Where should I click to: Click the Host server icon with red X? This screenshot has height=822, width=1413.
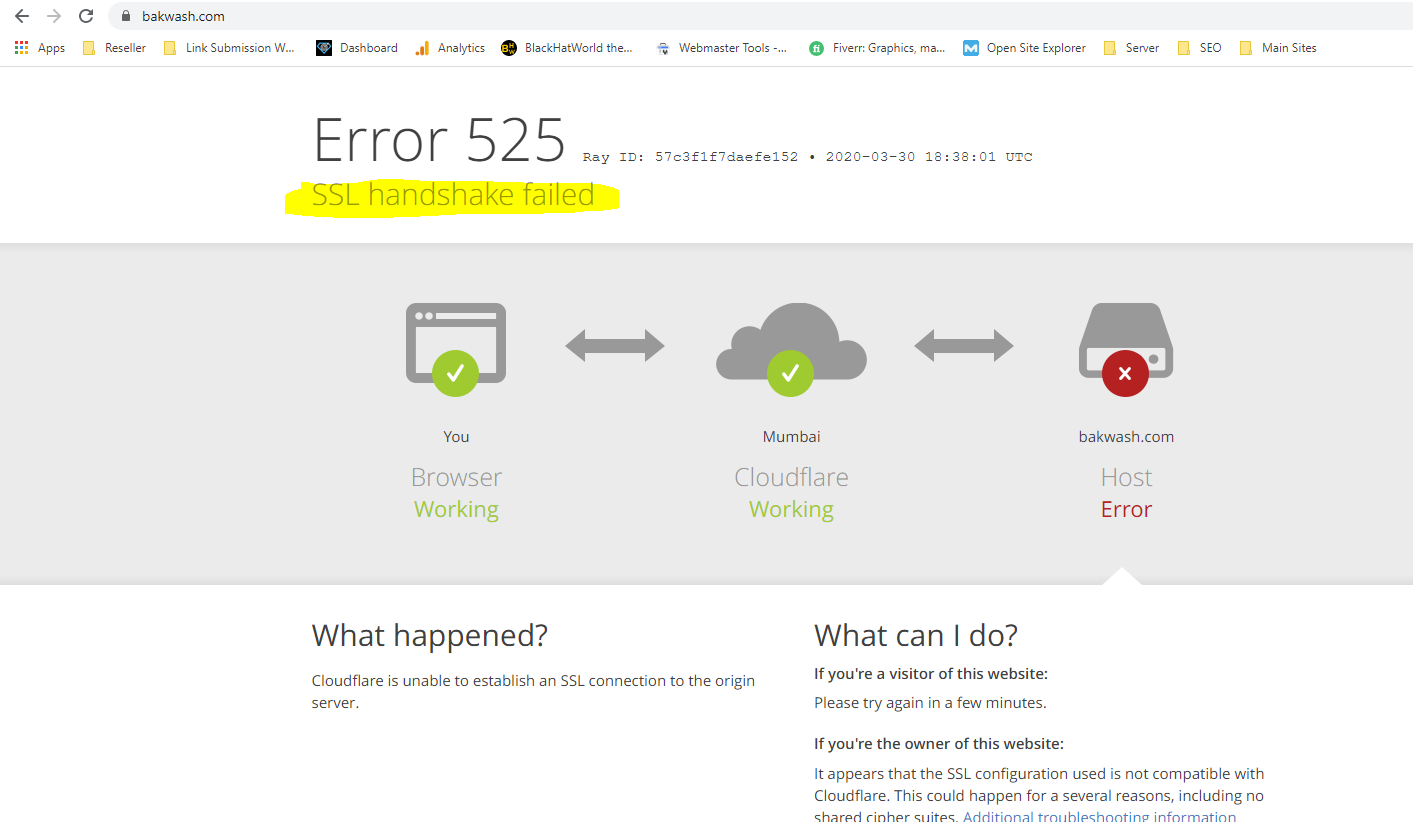[1126, 349]
